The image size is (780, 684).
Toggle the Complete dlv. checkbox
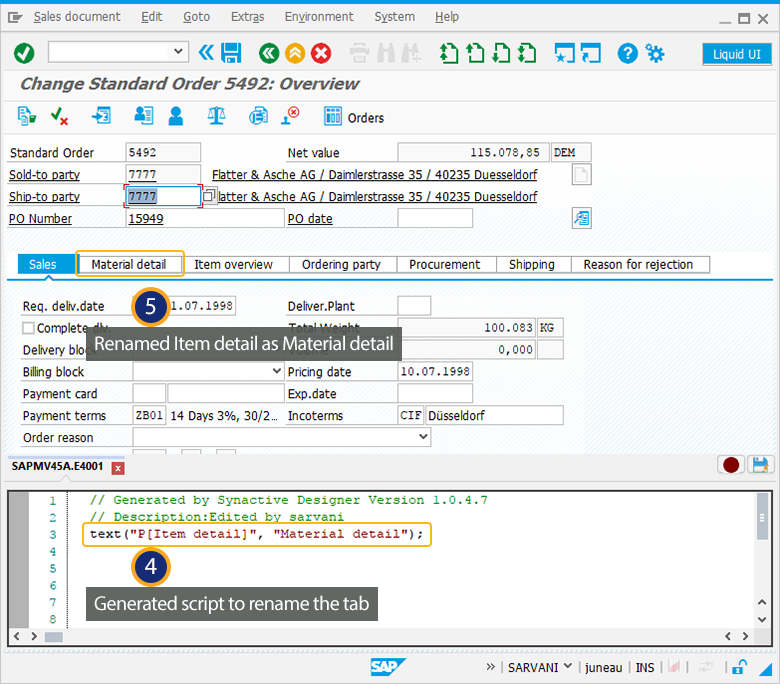(28, 328)
